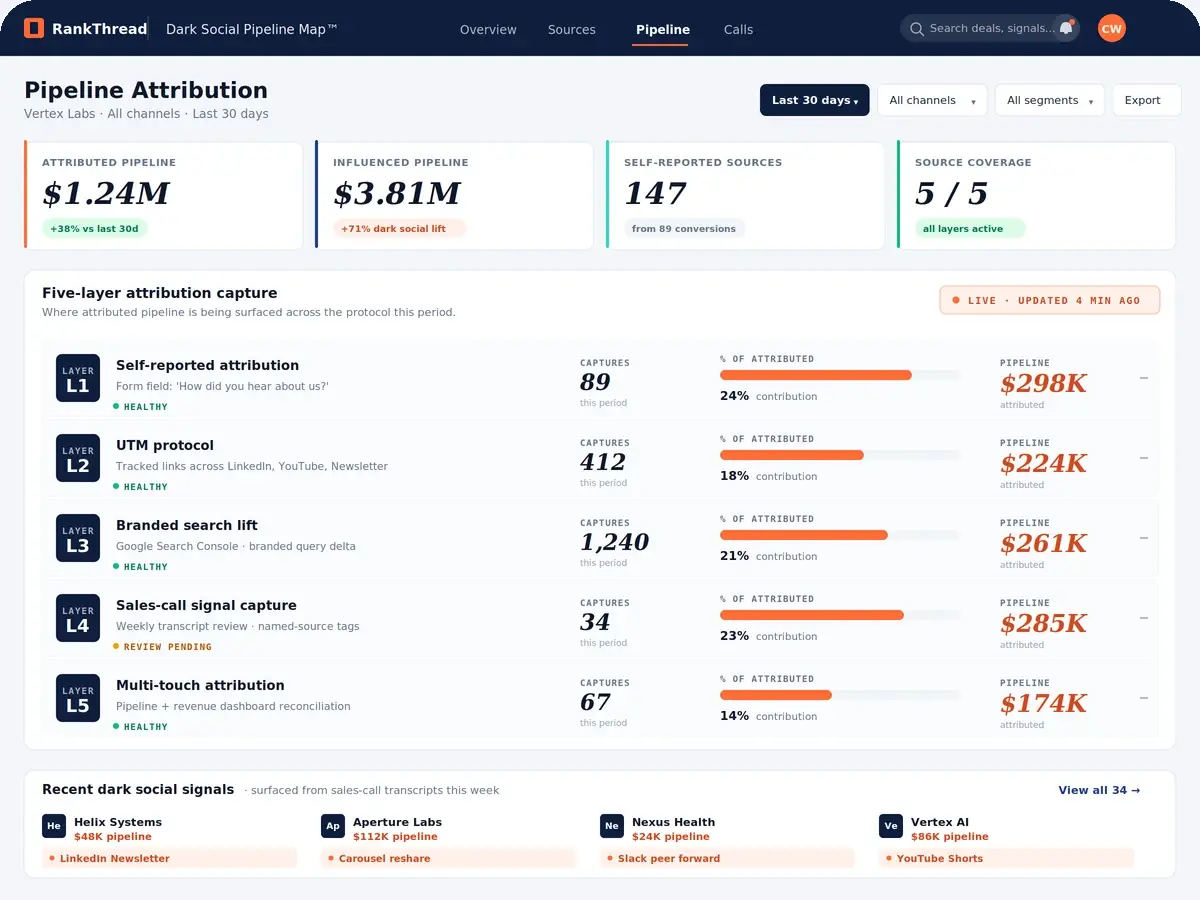Open the Influenced Pipeline $3.81M card
The height and width of the screenshot is (900, 1200).
pos(455,195)
